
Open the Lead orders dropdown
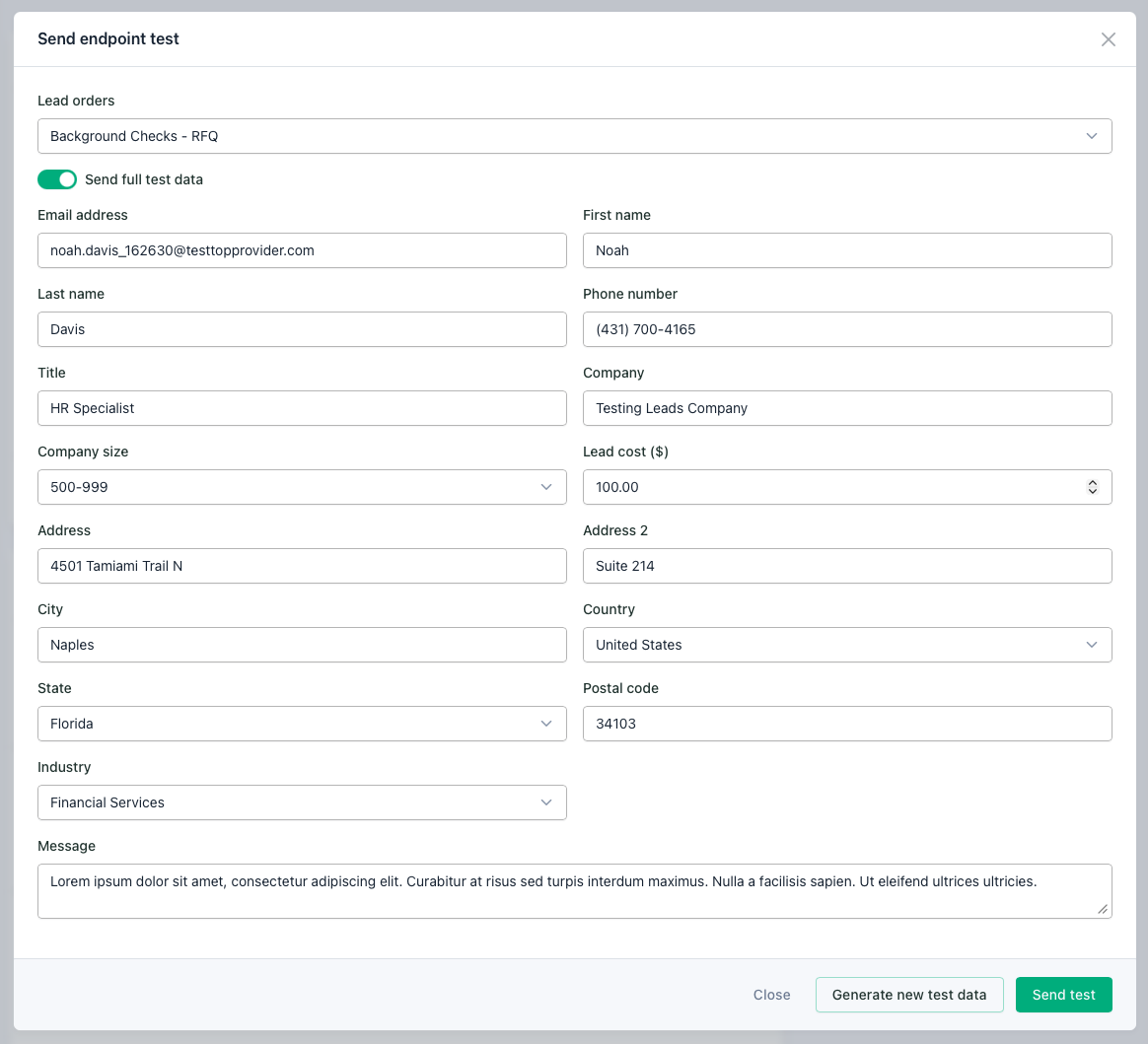click(575, 136)
